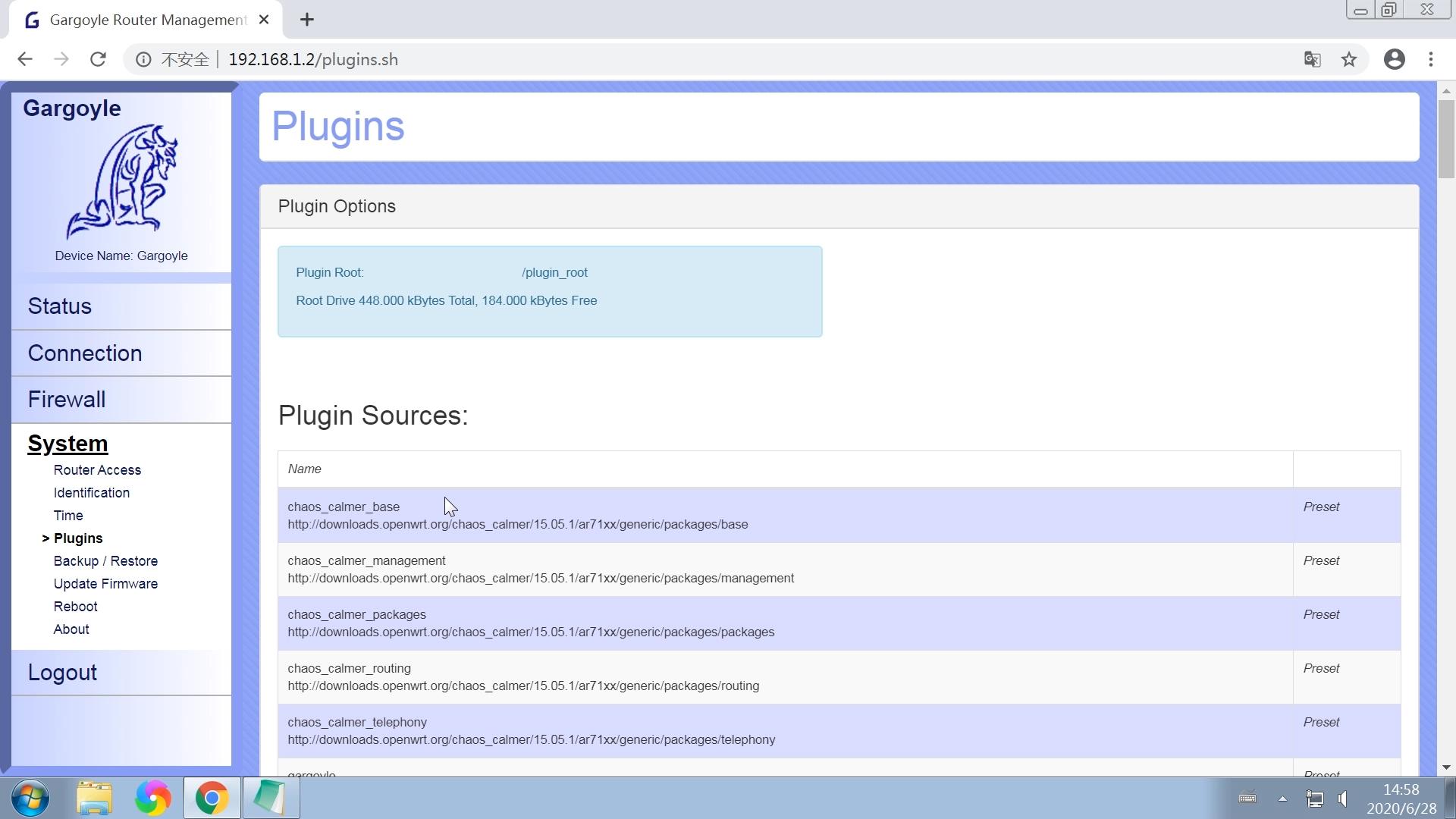Bookmark page with star icon
The height and width of the screenshot is (819, 1456).
pyautogui.click(x=1348, y=59)
